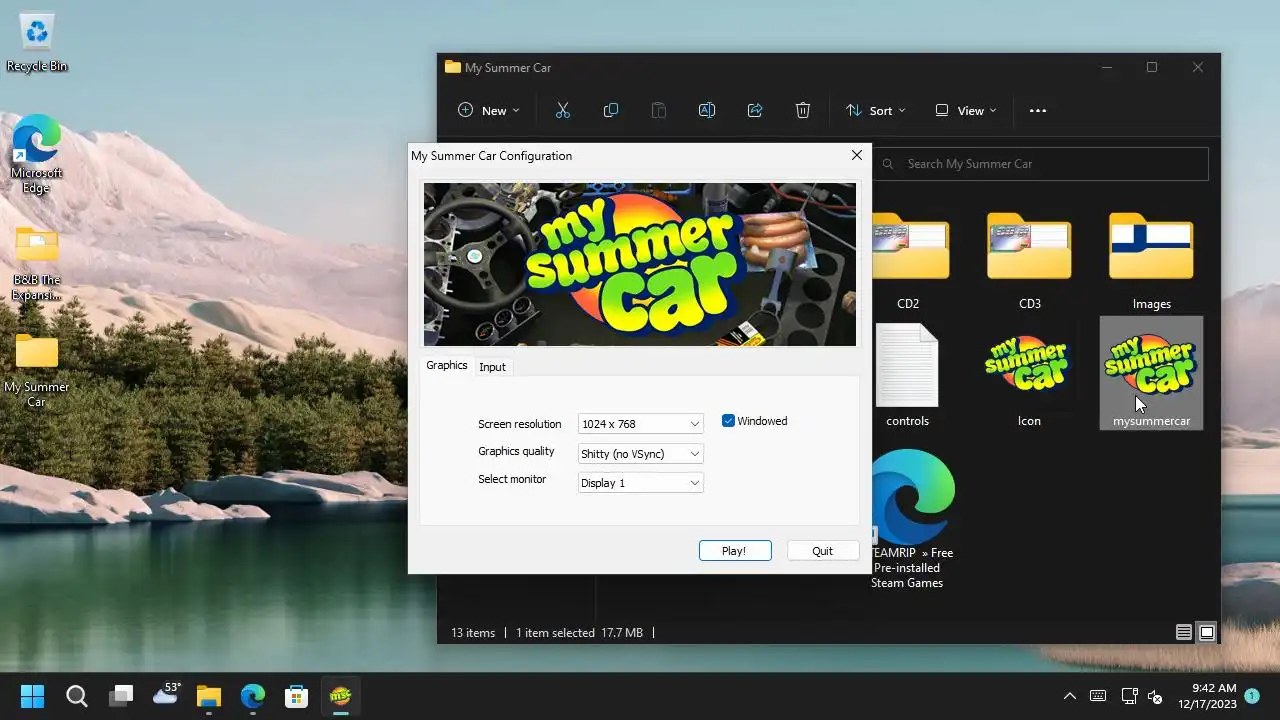Open the weather widget showing 53°

pos(165,693)
